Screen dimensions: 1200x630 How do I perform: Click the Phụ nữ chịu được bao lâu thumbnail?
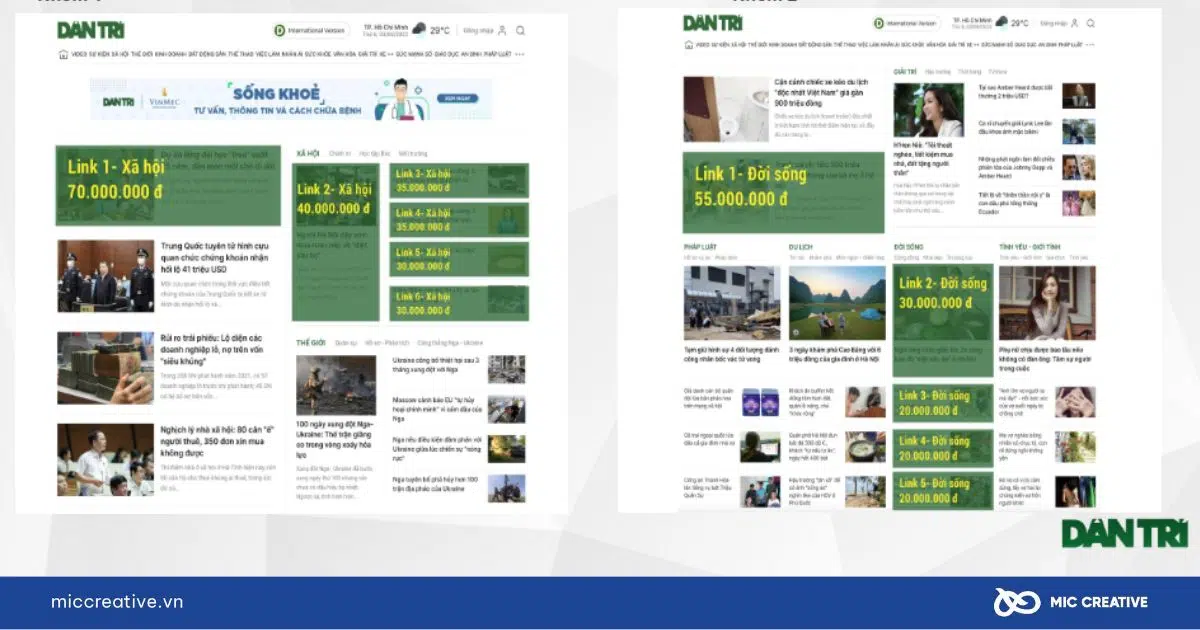[1047, 302]
